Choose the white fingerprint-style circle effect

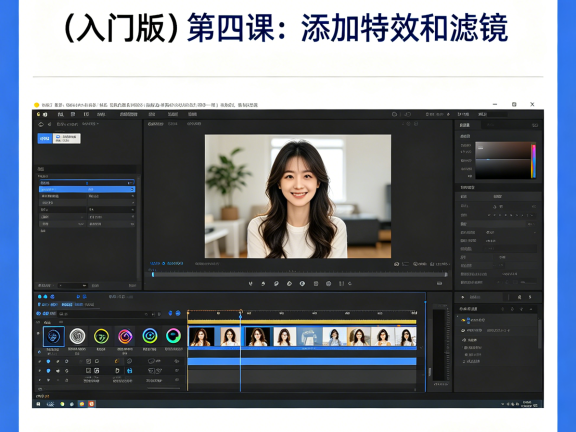point(78,336)
